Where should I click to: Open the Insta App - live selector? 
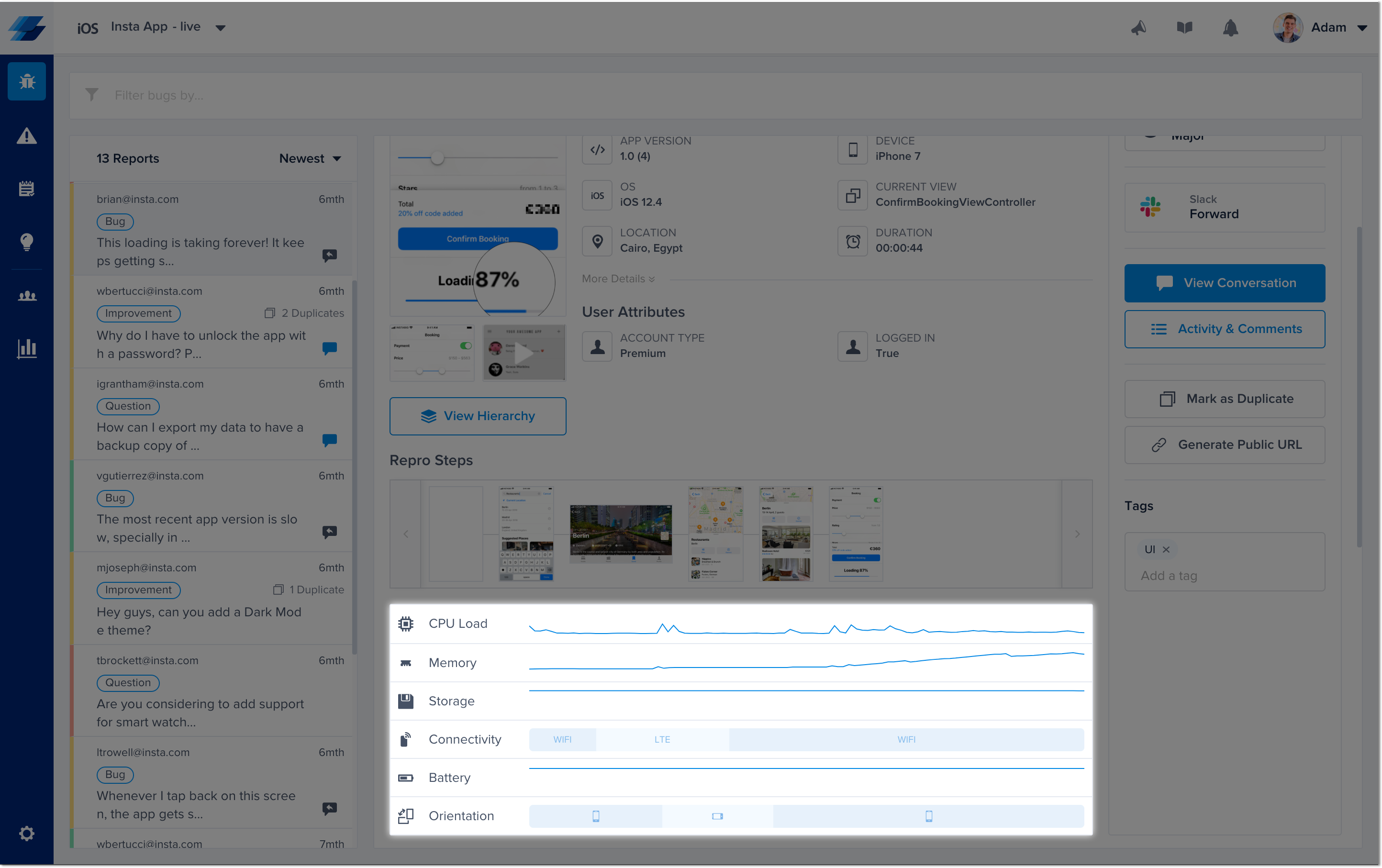tap(155, 27)
